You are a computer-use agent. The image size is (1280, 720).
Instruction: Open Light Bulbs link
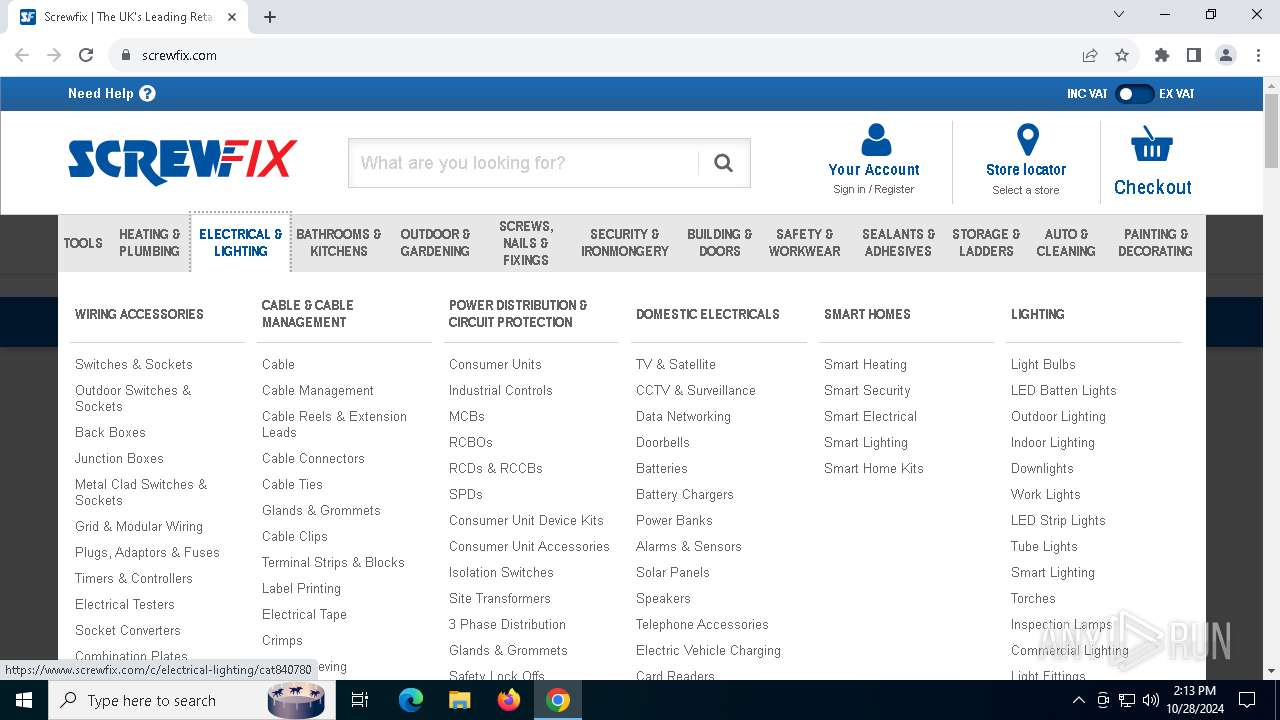click(x=1043, y=364)
